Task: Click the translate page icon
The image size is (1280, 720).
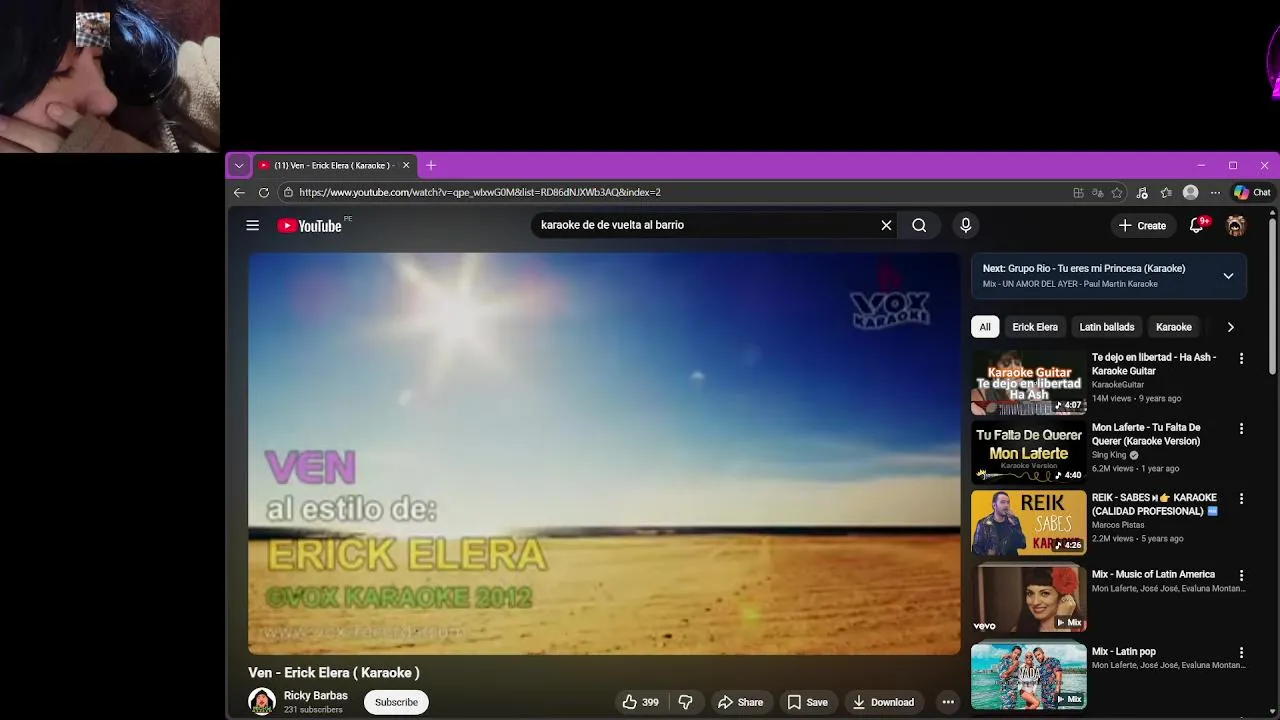Action: coord(1097,192)
